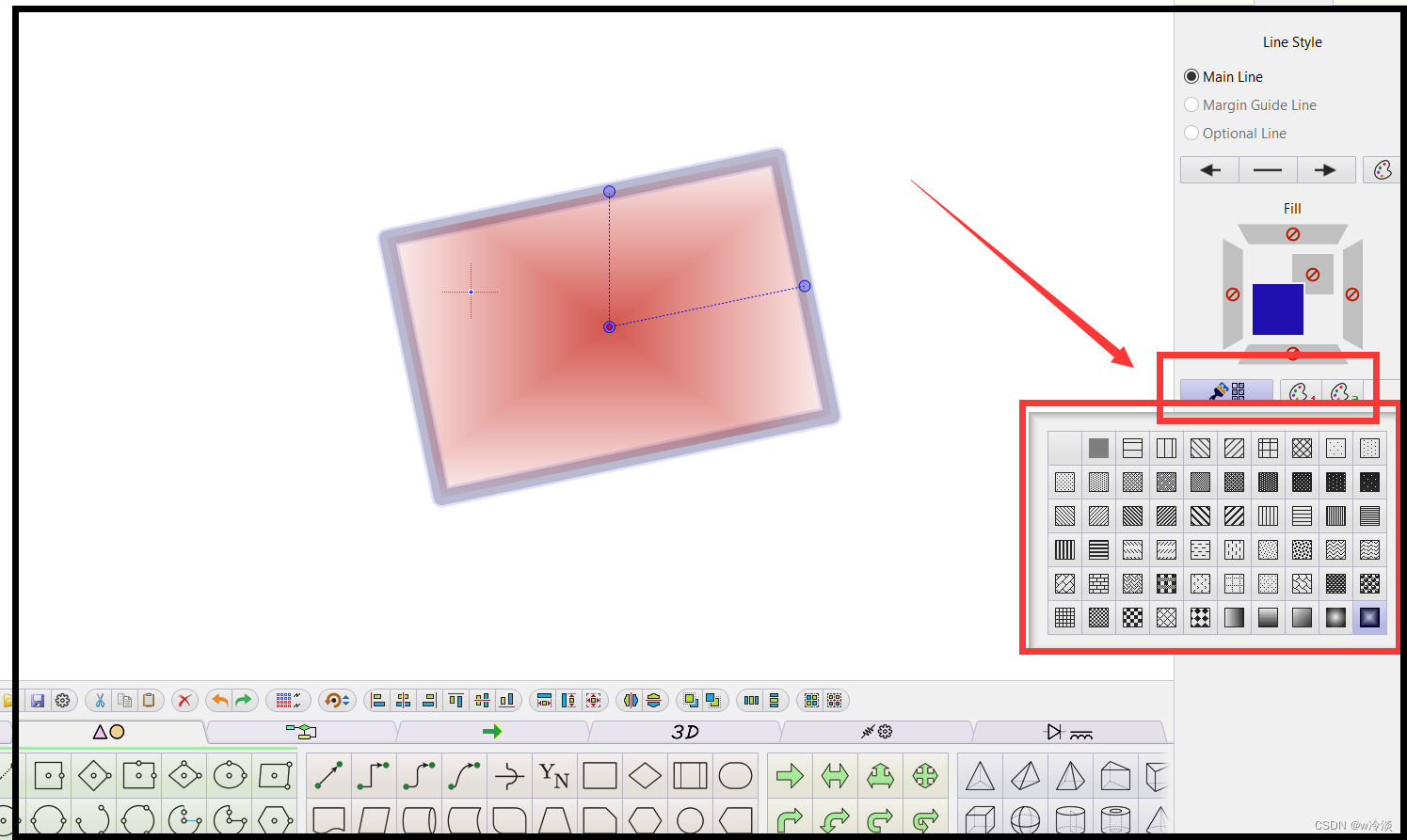
Task: Insert the YN decision label shape
Action: pyautogui.click(x=554, y=776)
